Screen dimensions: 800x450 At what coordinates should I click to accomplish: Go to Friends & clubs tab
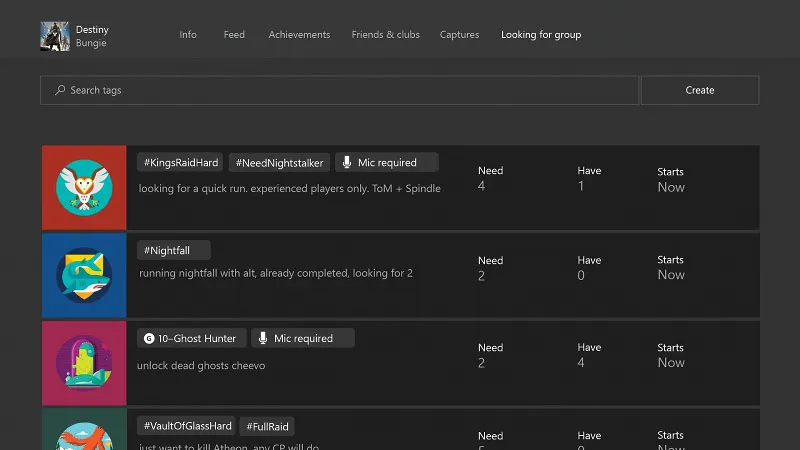tap(385, 35)
